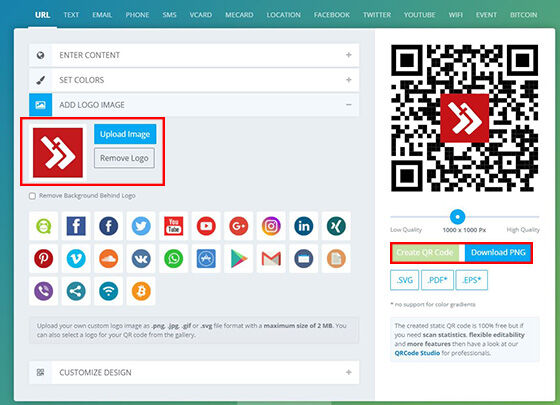This screenshot has width=560, height=405.
Task: Click the image icon beside Add Logo Image
Action: [41, 105]
